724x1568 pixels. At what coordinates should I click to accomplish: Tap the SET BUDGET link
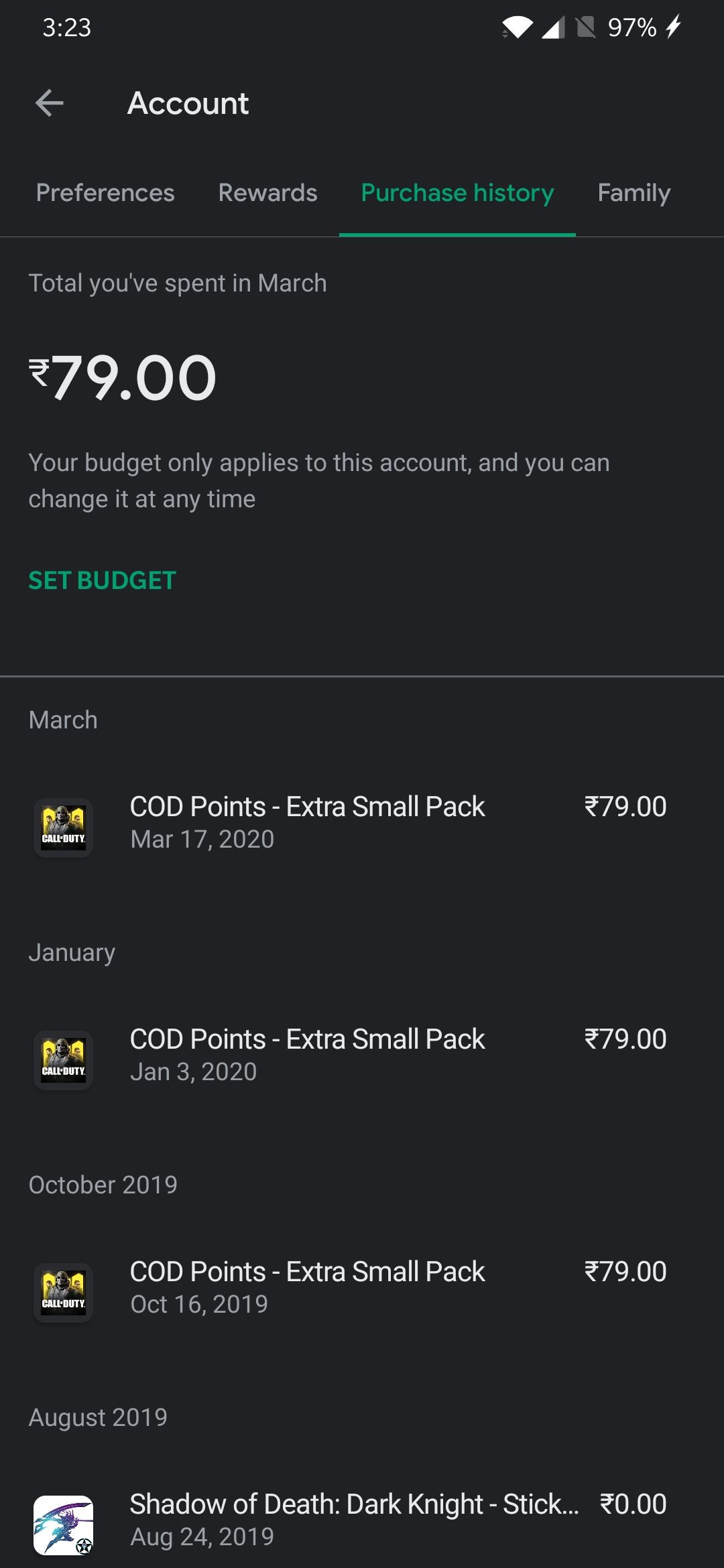pyautogui.click(x=103, y=580)
